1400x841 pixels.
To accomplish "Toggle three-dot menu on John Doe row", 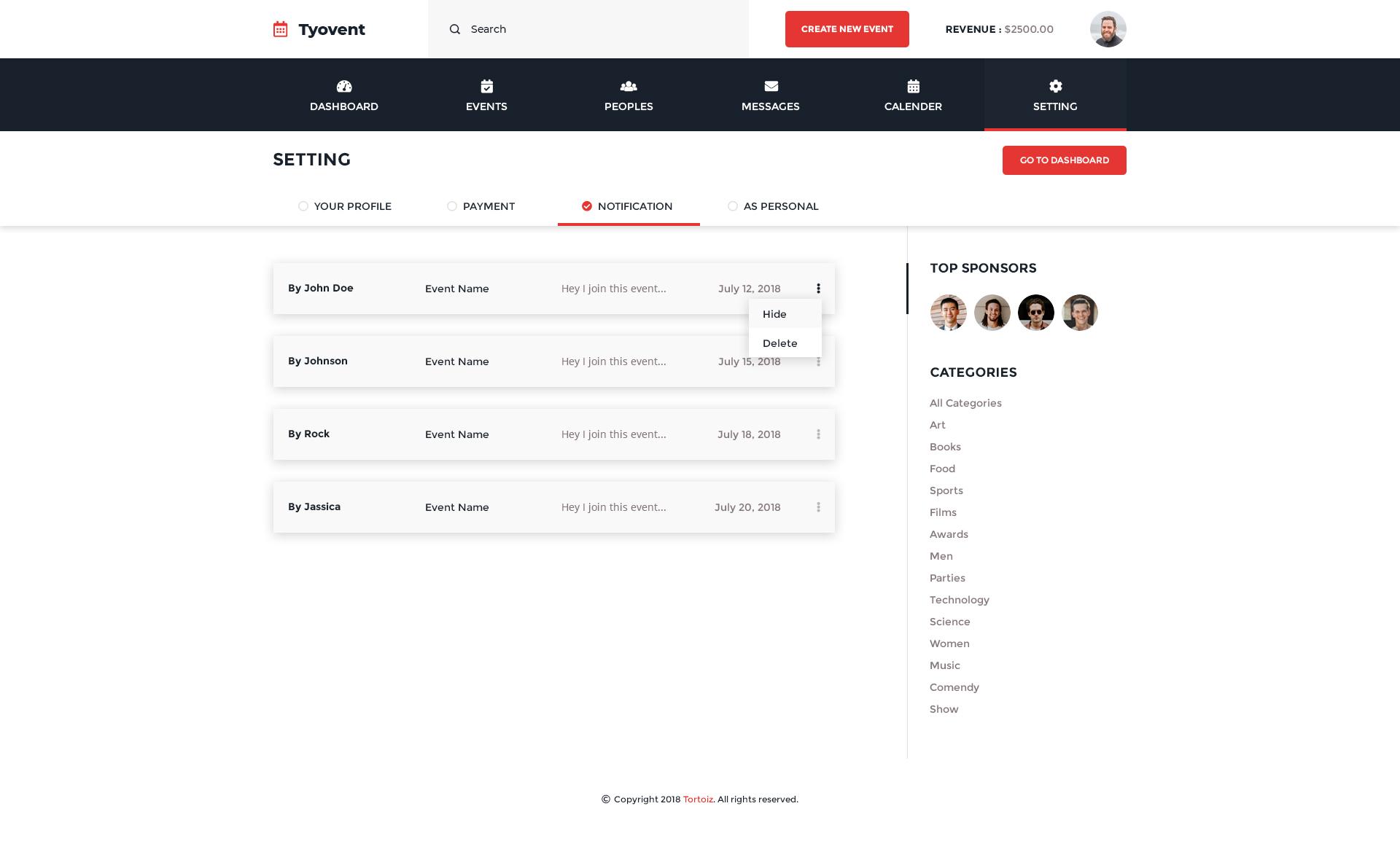I will coord(818,289).
